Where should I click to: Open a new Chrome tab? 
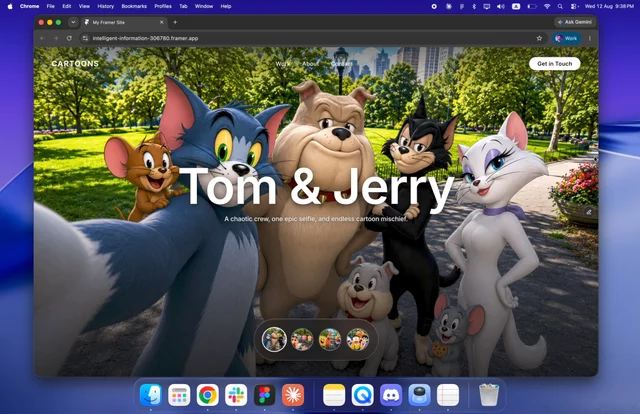(175, 22)
